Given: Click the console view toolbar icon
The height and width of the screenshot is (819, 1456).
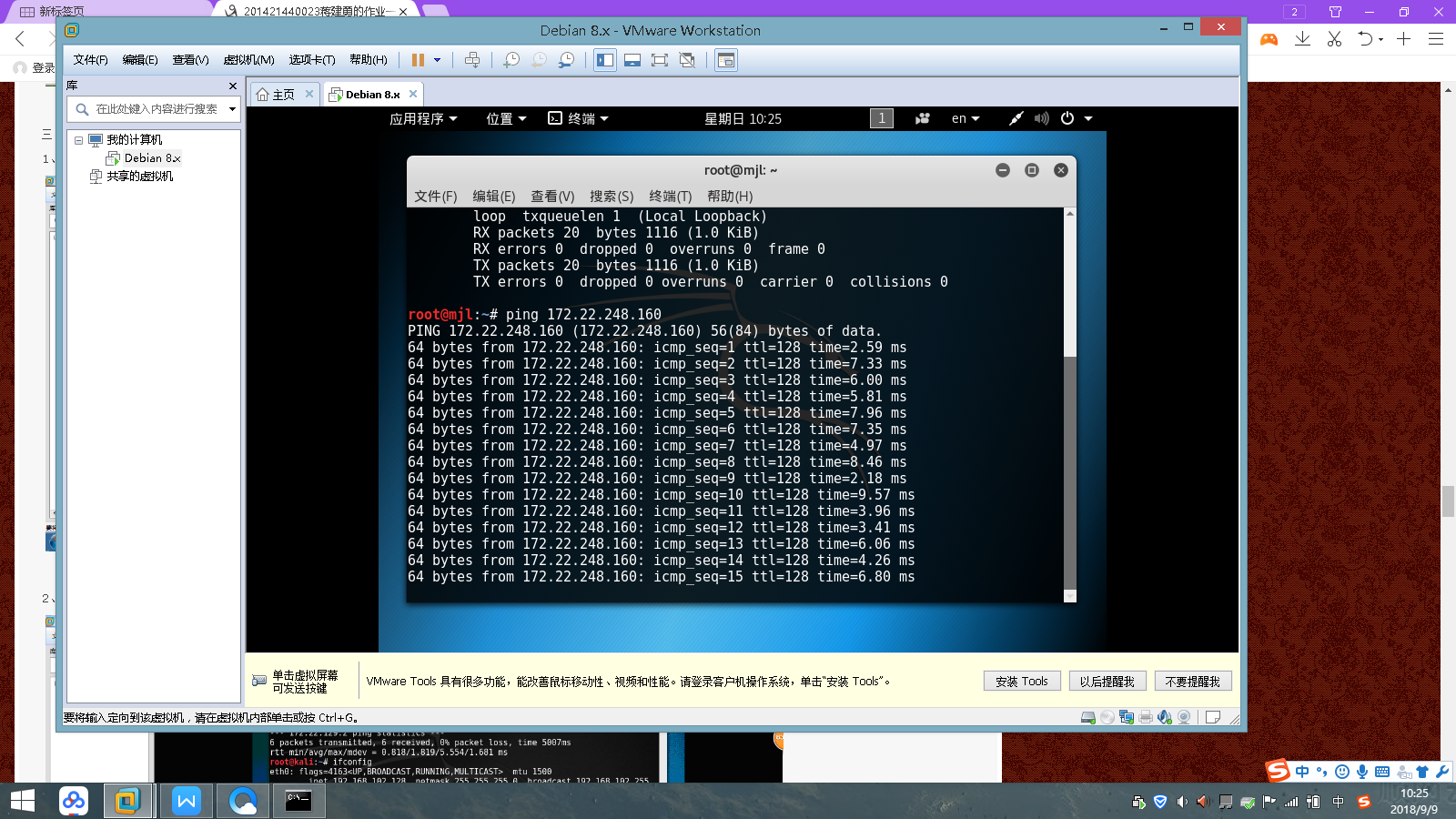Looking at the screenshot, I should [725, 60].
